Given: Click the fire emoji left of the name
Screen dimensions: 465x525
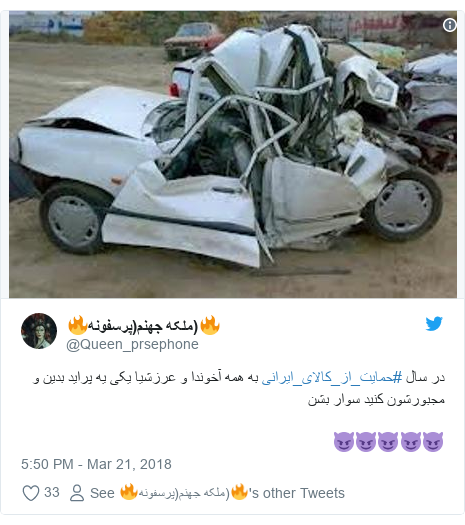Looking at the screenshot, I should click(78, 325).
